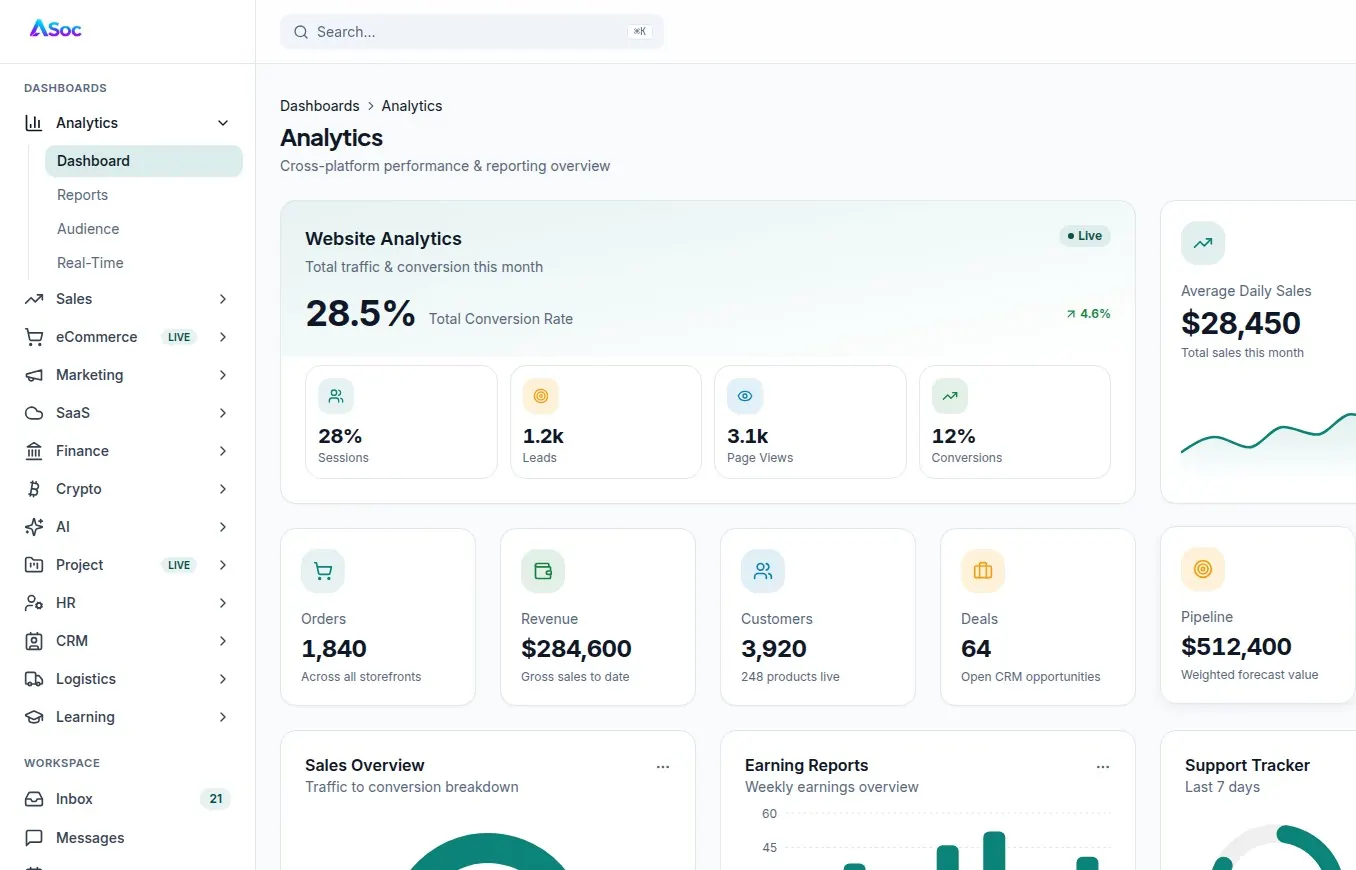The height and width of the screenshot is (870, 1356).
Task: Collapse the Analytics sidebar section chevron
Action: pyautogui.click(x=223, y=123)
